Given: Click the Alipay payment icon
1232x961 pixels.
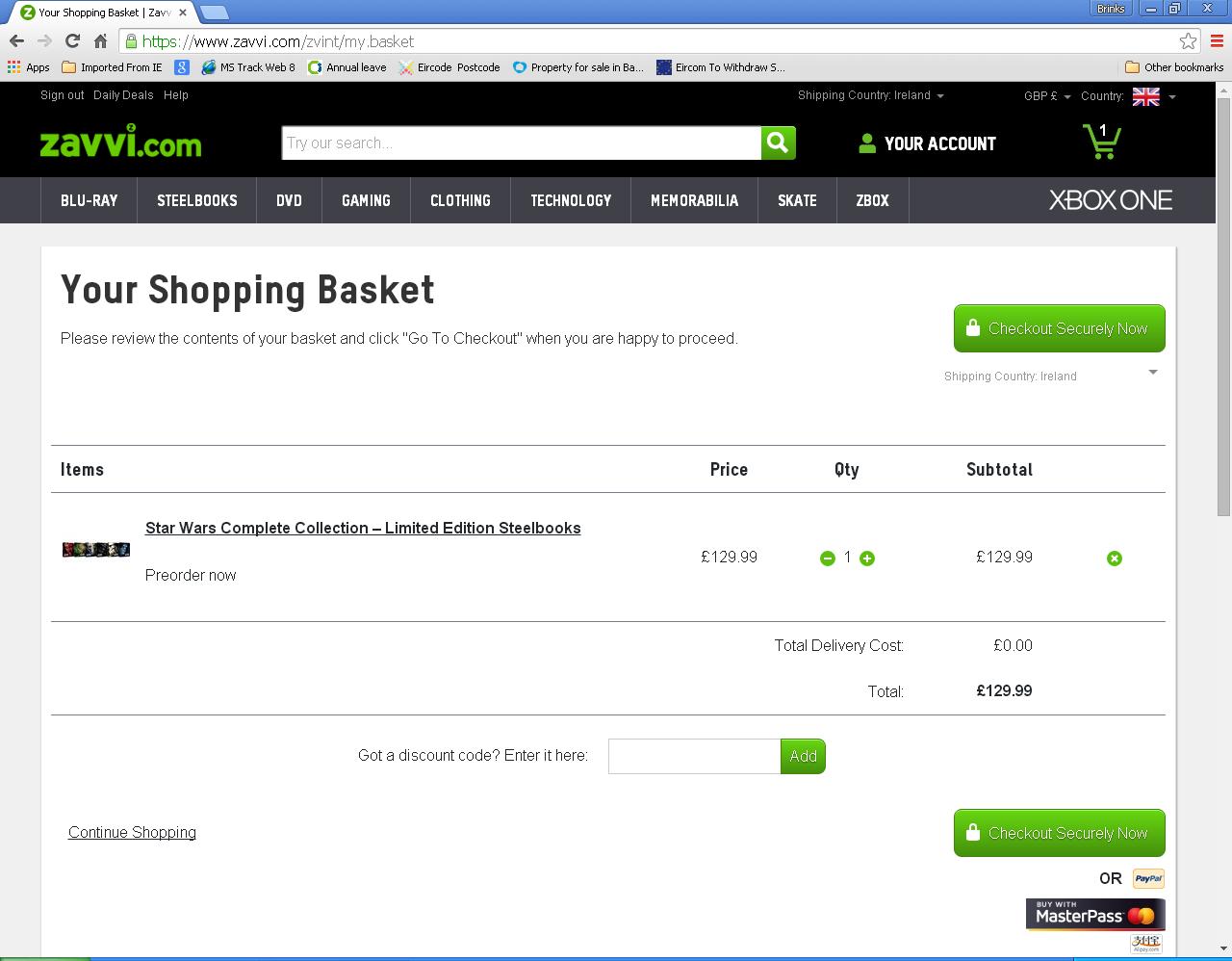Looking at the screenshot, I should [x=1145, y=944].
